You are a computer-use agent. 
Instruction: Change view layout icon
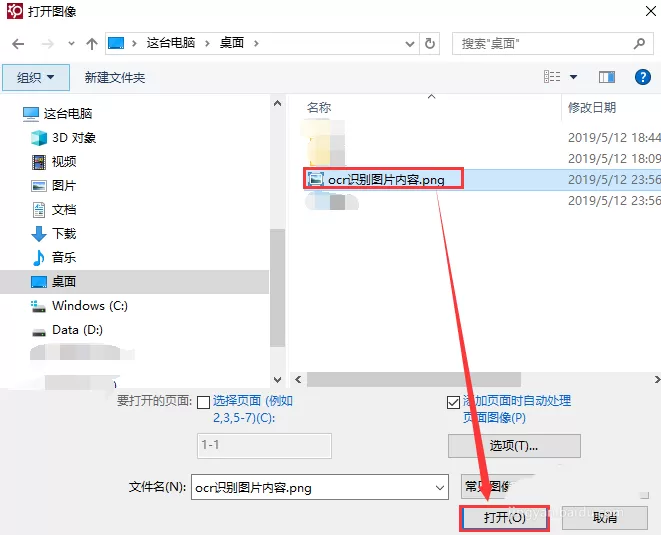(x=552, y=77)
